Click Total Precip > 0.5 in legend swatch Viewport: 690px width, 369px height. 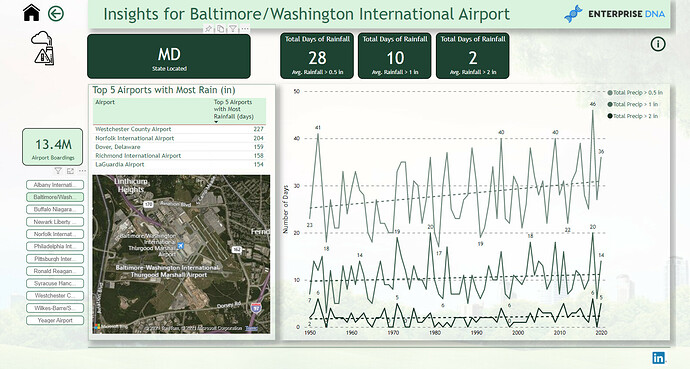point(610,93)
